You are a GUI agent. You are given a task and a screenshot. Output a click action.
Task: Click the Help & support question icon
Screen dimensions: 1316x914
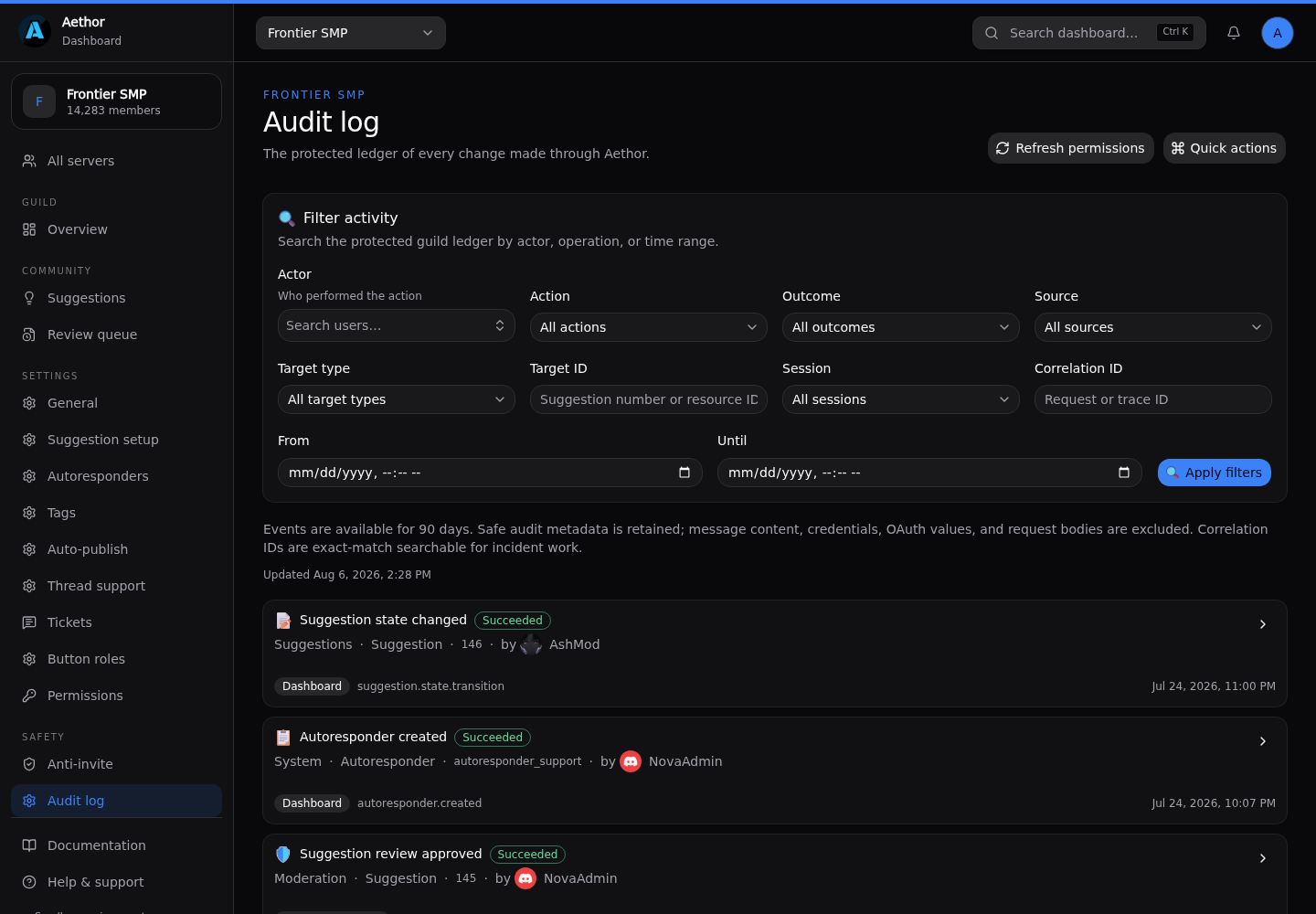[29, 882]
